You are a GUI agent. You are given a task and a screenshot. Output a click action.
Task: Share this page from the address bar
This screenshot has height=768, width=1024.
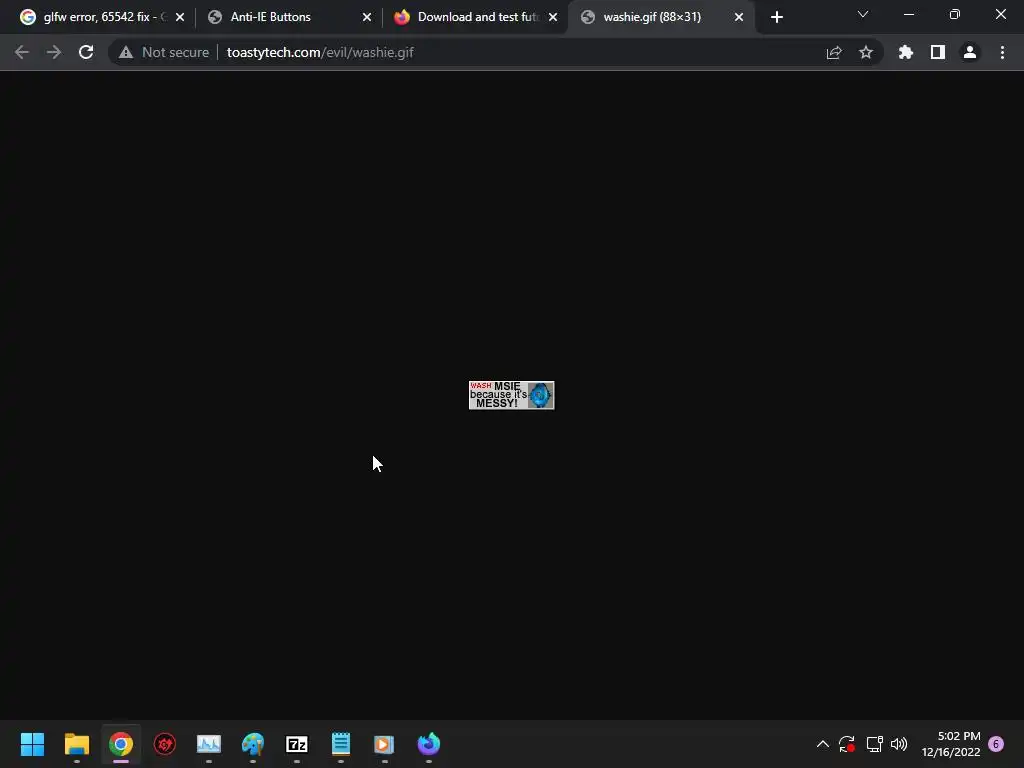tap(834, 52)
